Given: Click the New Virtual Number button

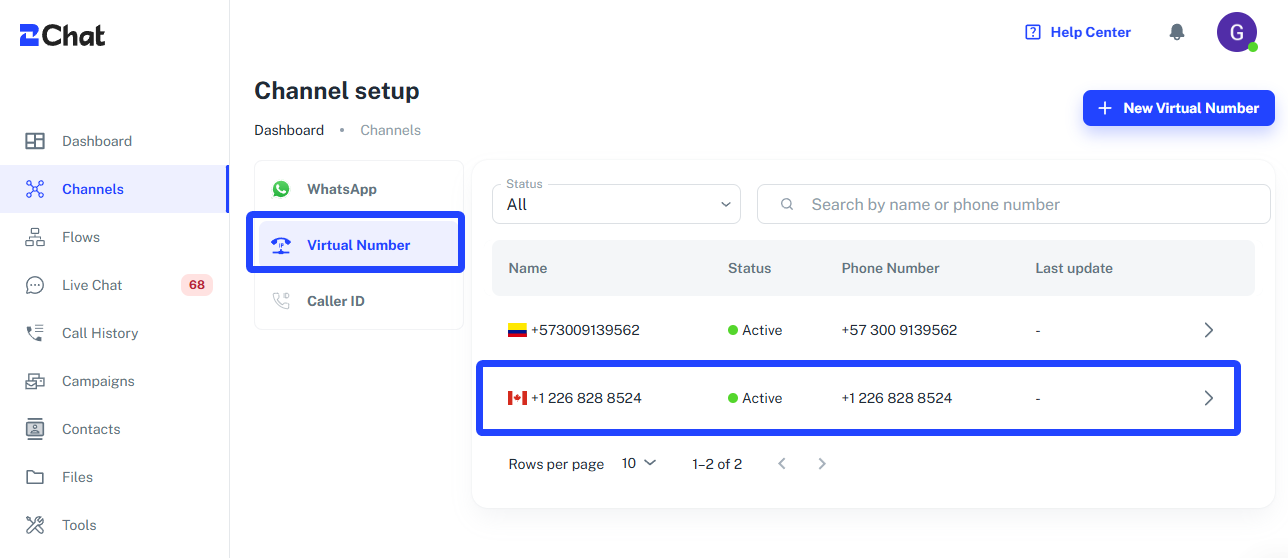Looking at the screenshot, I should click(1179, 108).
